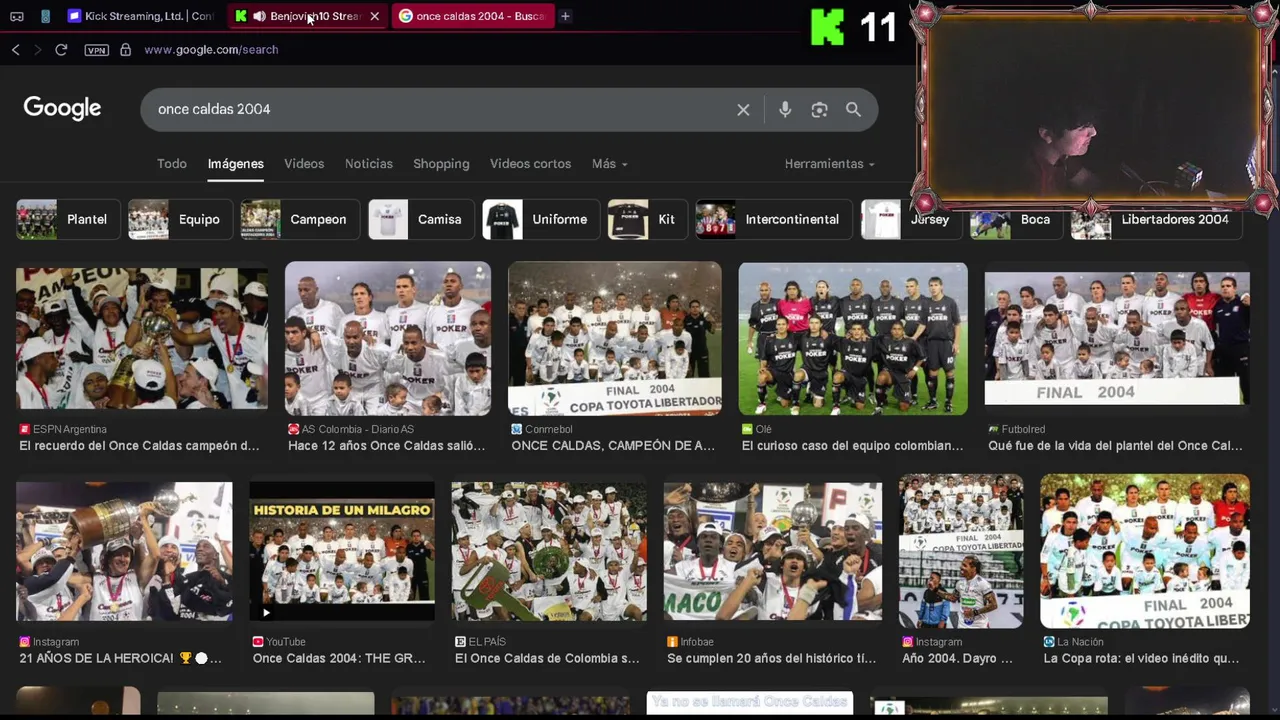
Task: Open ESPN Argentina trophy celebration image
Action: point(142,338)
